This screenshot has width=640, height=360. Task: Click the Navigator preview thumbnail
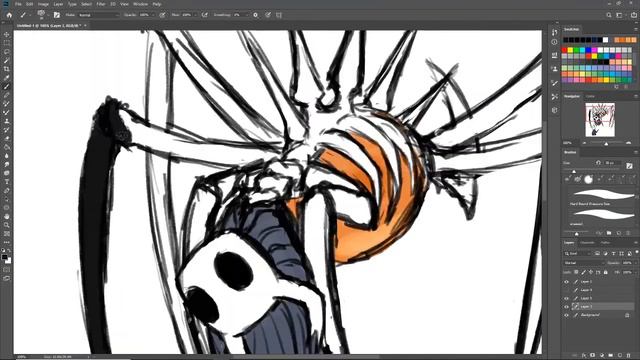(600, 120)
